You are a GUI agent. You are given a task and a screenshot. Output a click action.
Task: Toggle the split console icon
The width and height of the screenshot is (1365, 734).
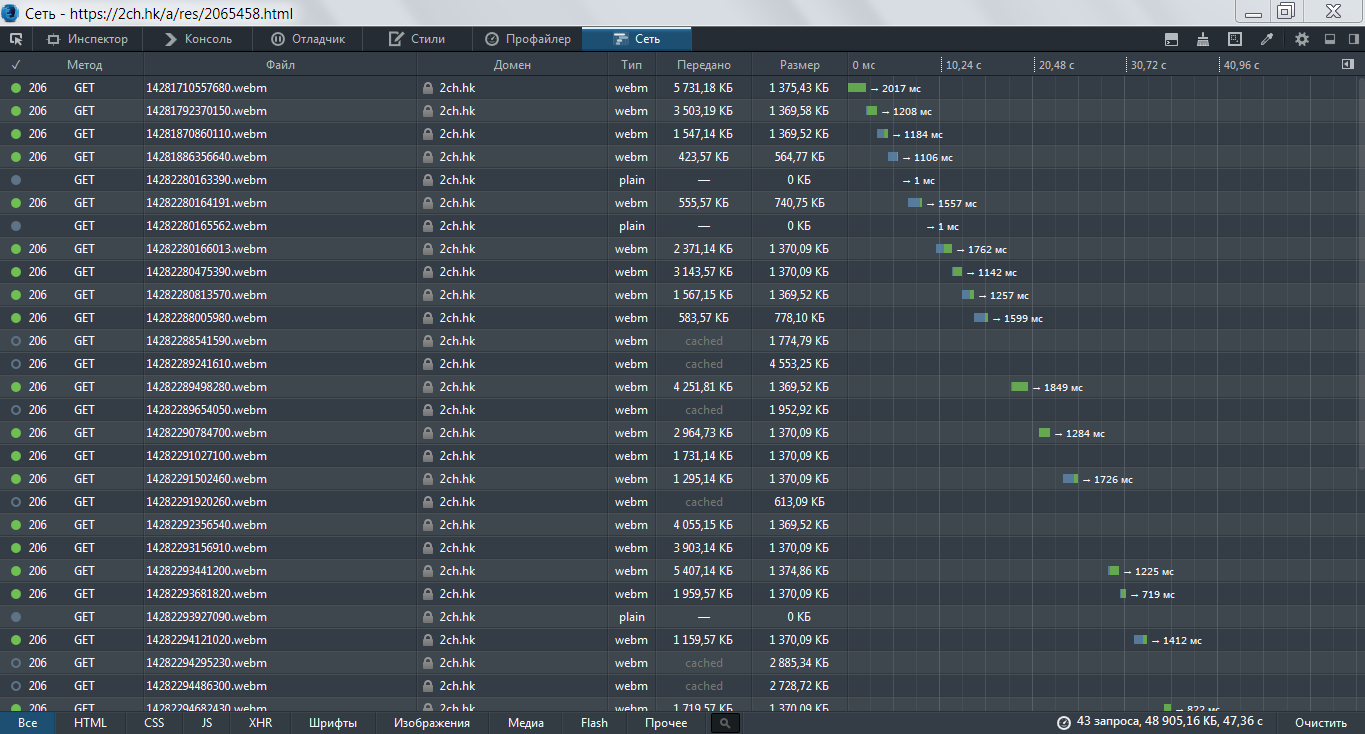pos(1171,39)
